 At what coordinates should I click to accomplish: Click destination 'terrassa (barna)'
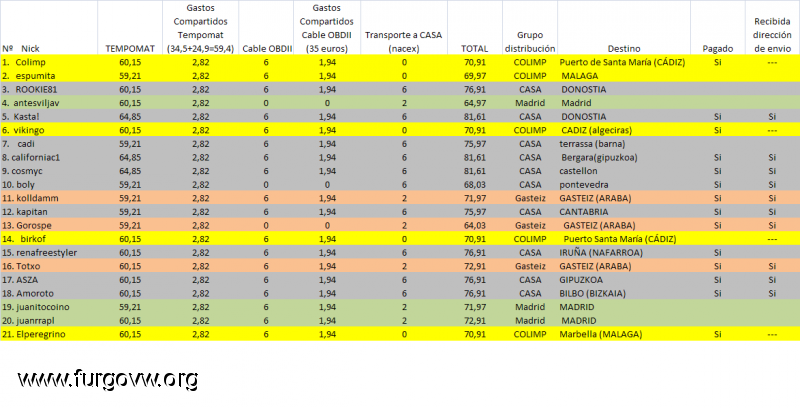click(592, 144)
